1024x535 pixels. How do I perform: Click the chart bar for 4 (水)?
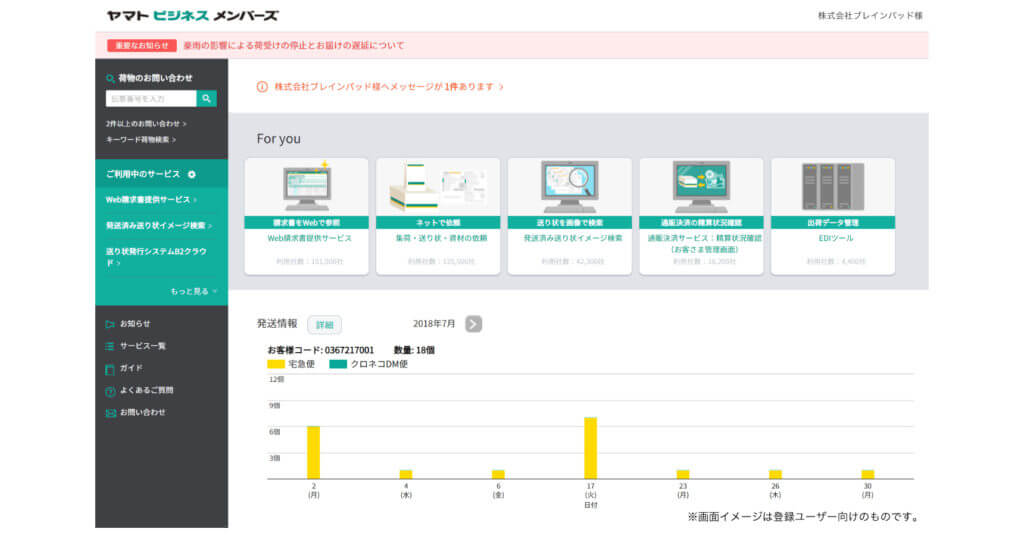coord(406,475)
